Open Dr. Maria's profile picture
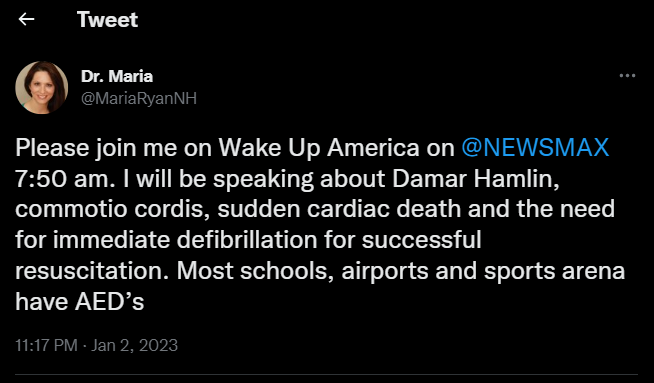The width and height of the screenshot is (654, 383). point(42,88)
